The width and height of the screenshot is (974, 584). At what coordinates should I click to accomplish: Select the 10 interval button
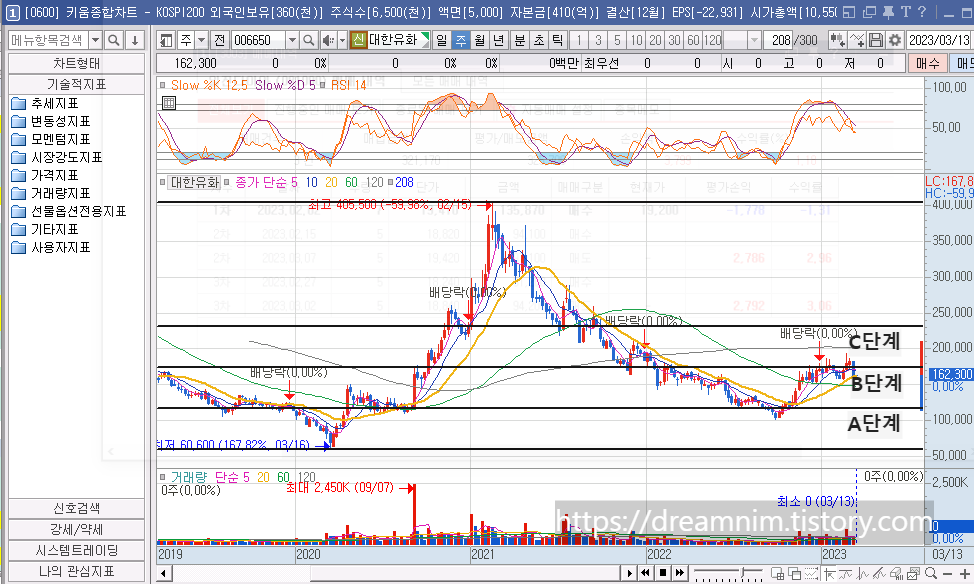636,40
